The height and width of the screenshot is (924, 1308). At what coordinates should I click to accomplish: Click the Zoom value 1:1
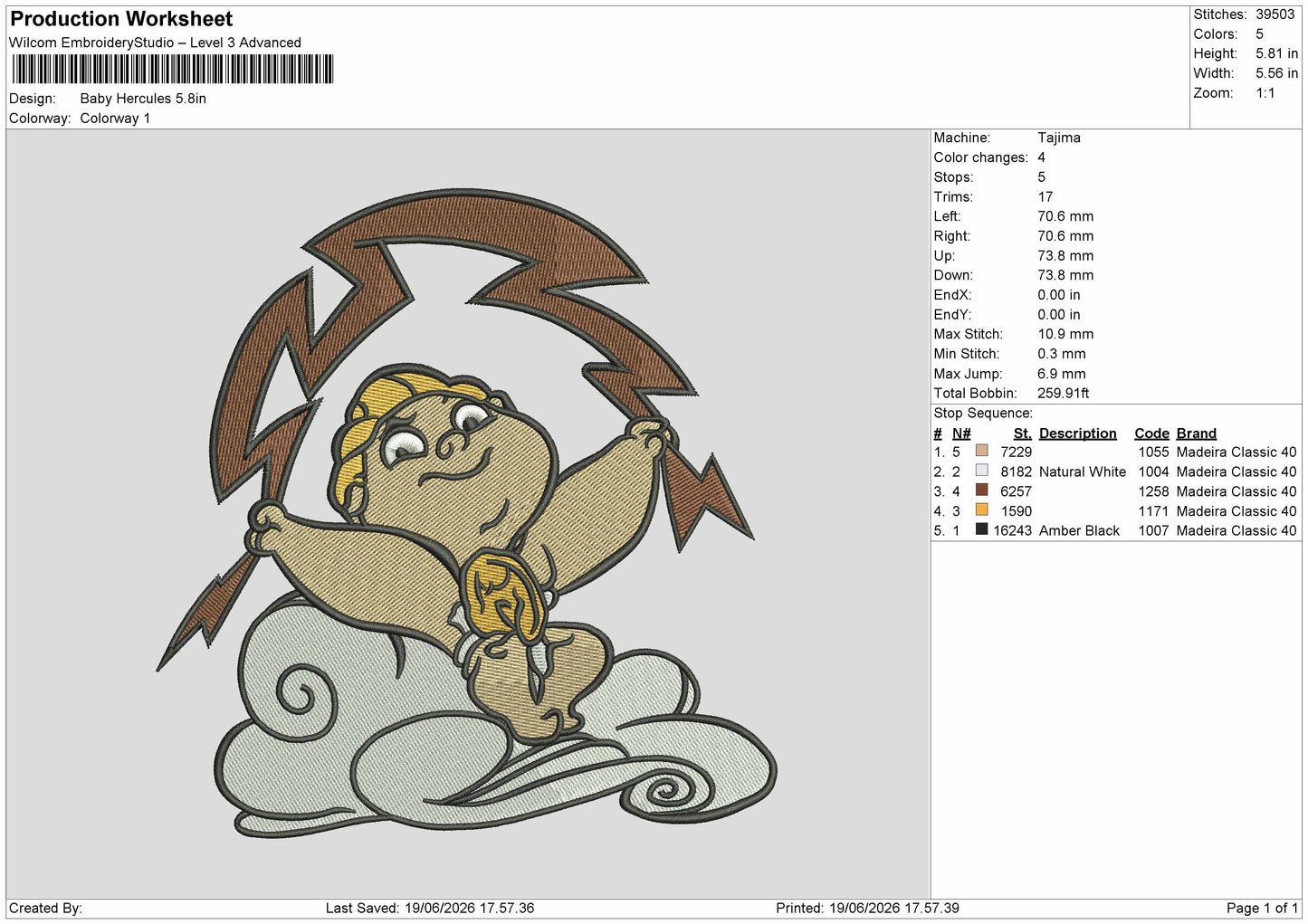tap(1265, 93)
